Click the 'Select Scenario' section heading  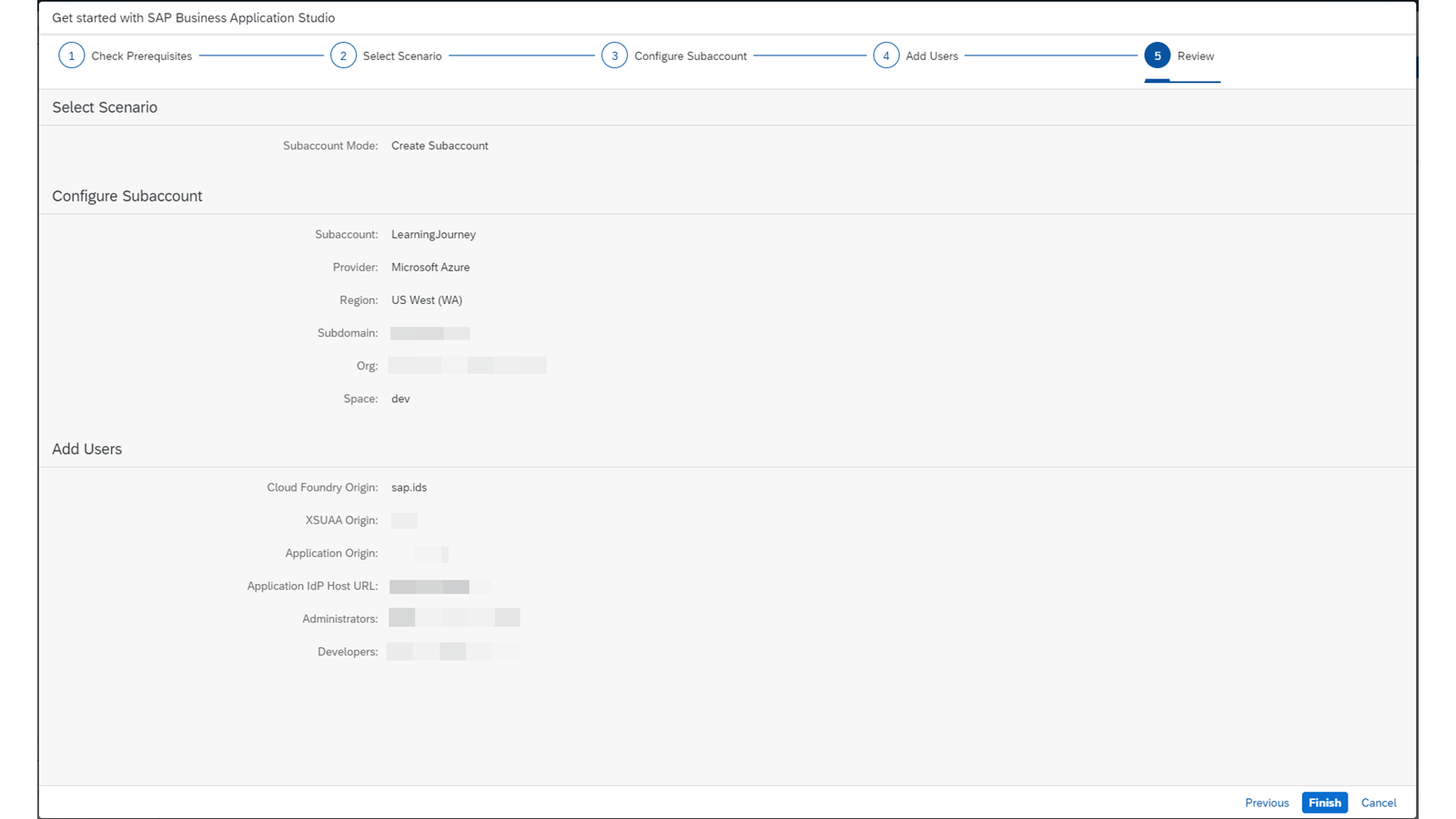(x=105, y=107)
